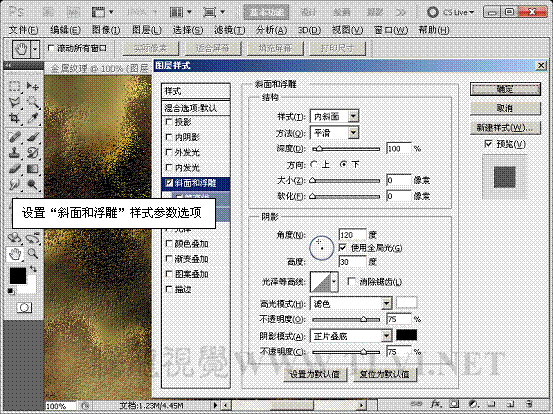This screenshot has height=414, width=553.
Task: Select the Clone Stamp tool
Action: tap(14, 153)
